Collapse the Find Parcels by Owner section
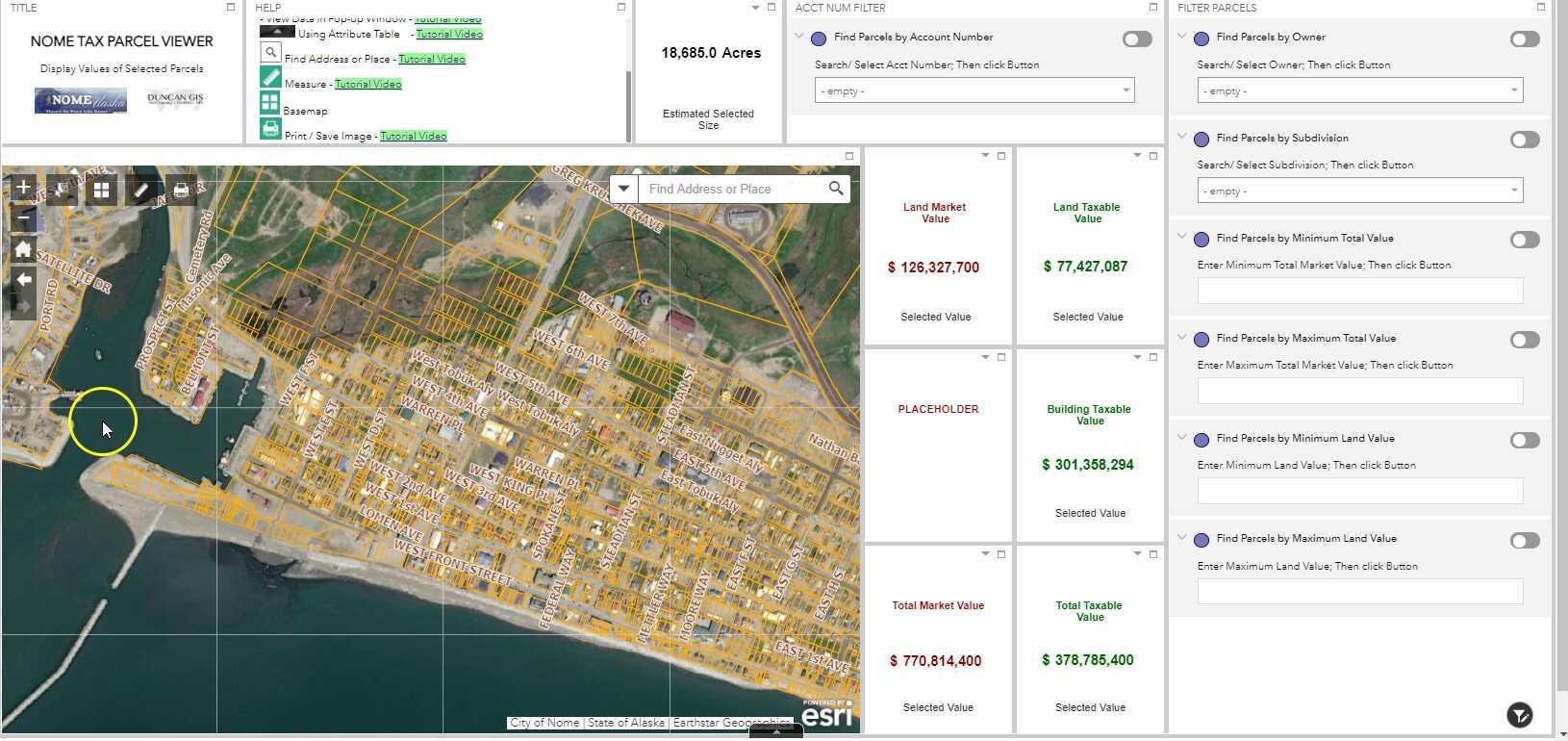Viewport: 1568px width, 741px height. pyautogui.click(x=1182, y=37)
